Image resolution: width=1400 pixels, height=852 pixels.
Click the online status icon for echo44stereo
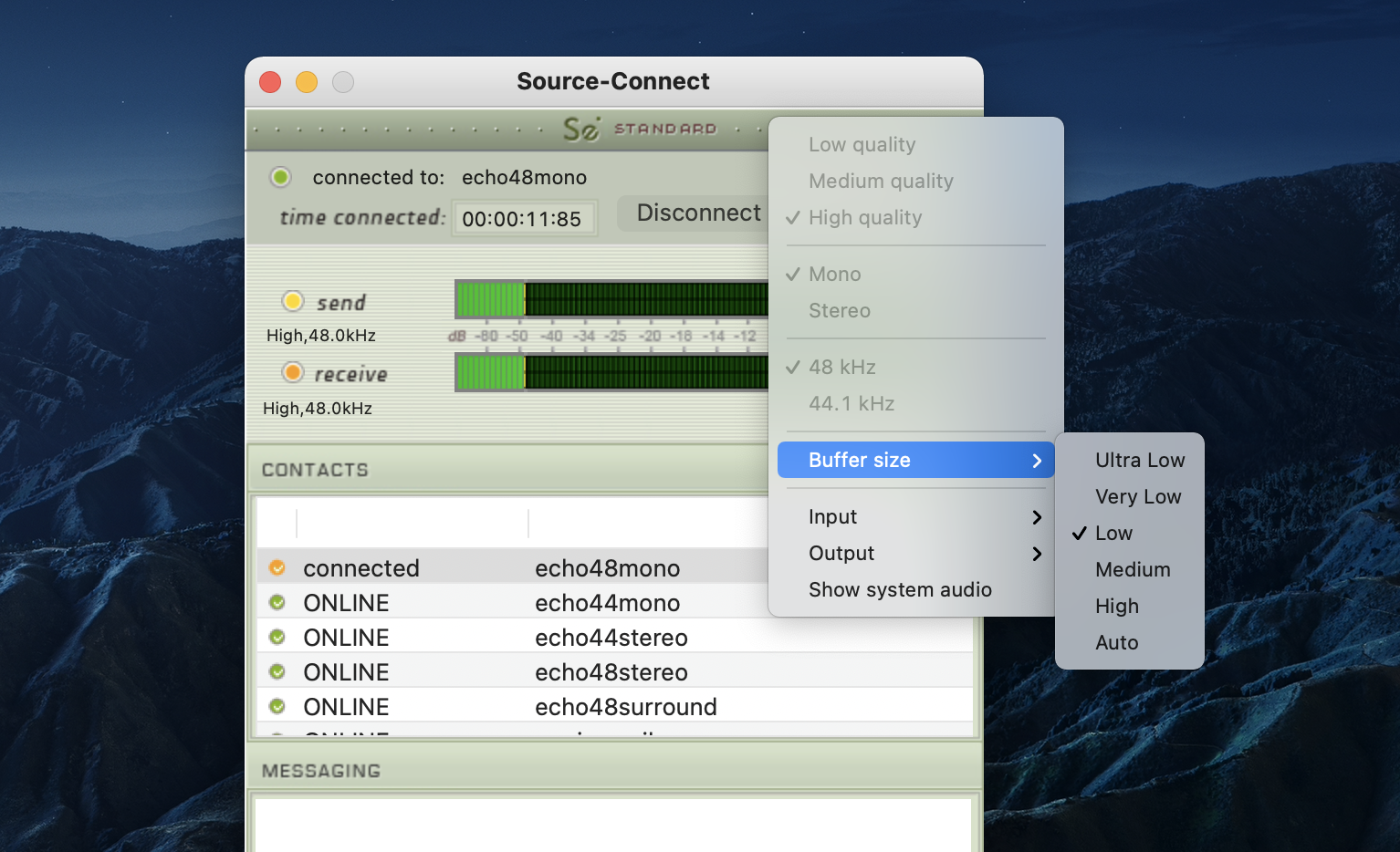tap(277, 638)
